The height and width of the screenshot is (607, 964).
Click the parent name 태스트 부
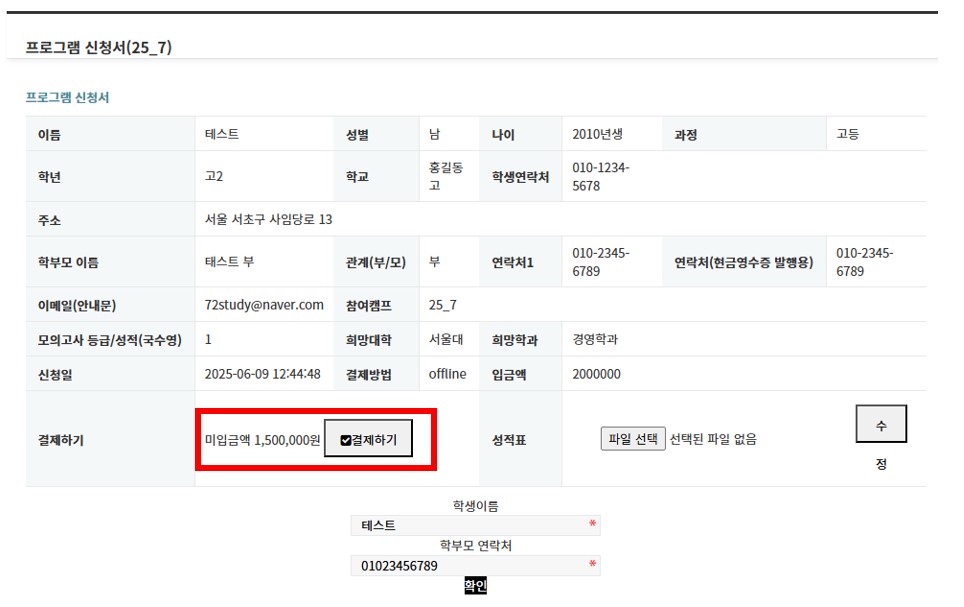[x=229, y=261]
